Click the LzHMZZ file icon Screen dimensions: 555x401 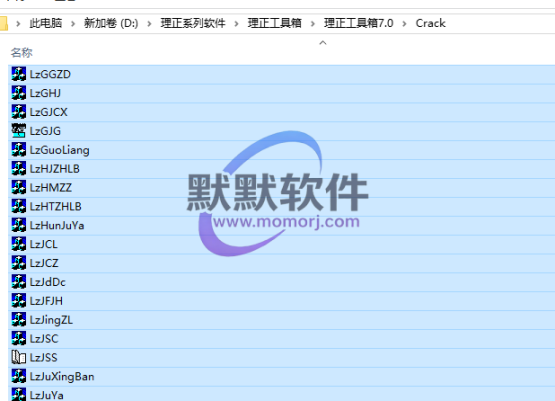18,187
